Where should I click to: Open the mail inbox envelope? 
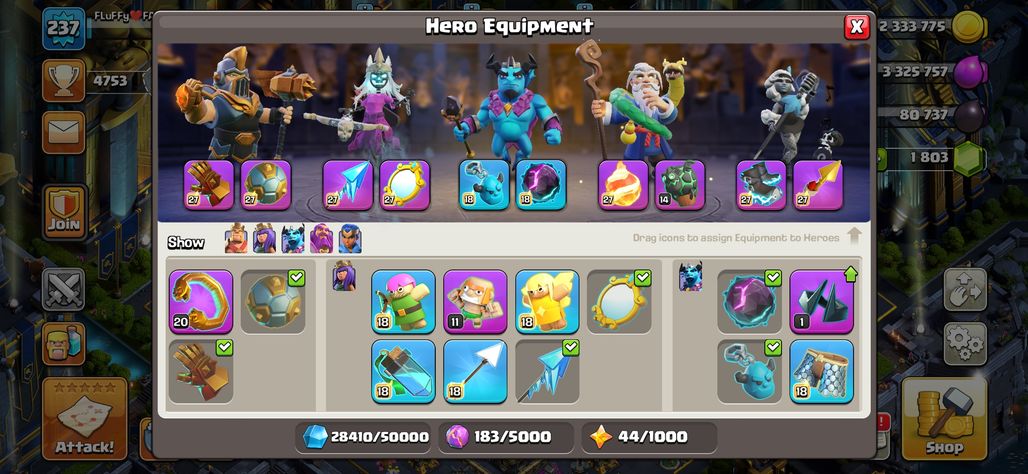[64, 132]
